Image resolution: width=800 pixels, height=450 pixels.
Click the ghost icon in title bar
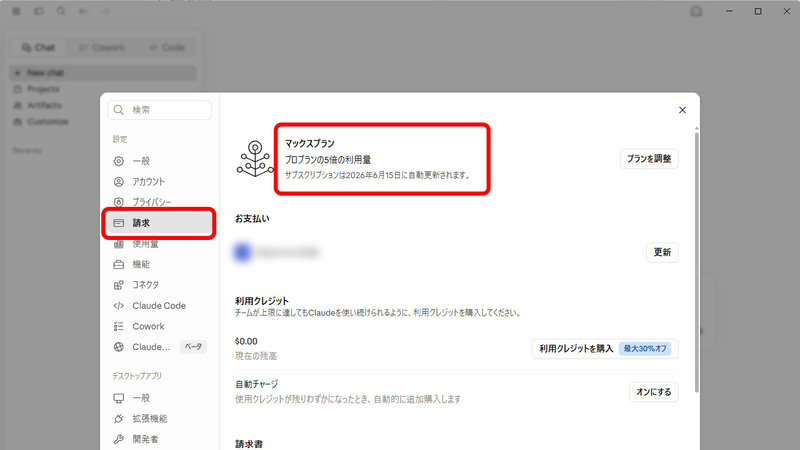pos(696,11)
